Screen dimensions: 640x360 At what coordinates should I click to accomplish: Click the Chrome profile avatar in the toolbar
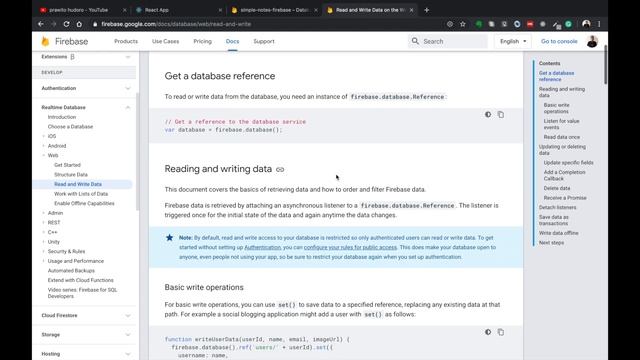coord(586,24)
